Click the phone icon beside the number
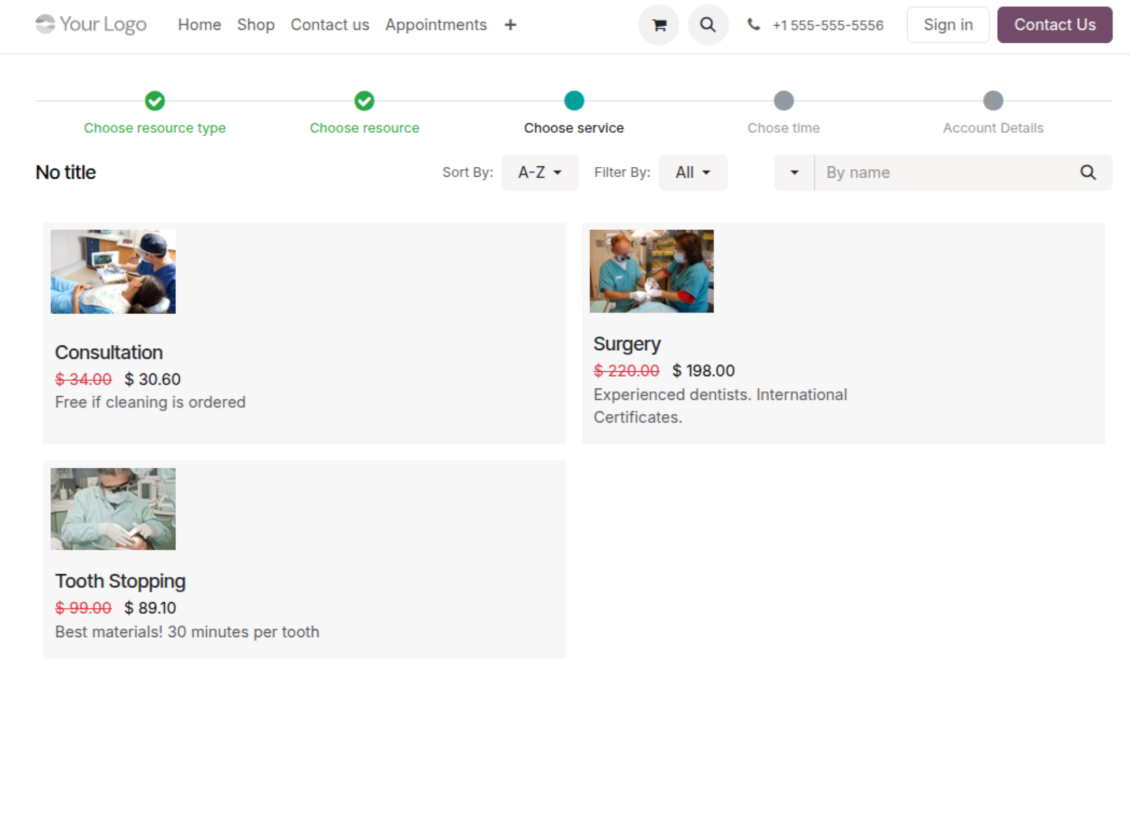 tap(753, 25)
